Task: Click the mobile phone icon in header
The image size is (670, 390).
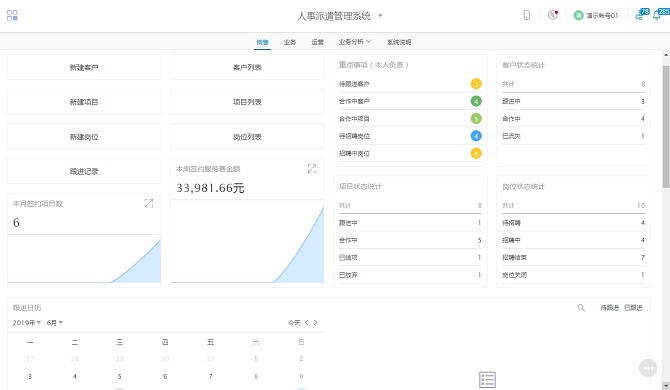Action: (526, 15)
